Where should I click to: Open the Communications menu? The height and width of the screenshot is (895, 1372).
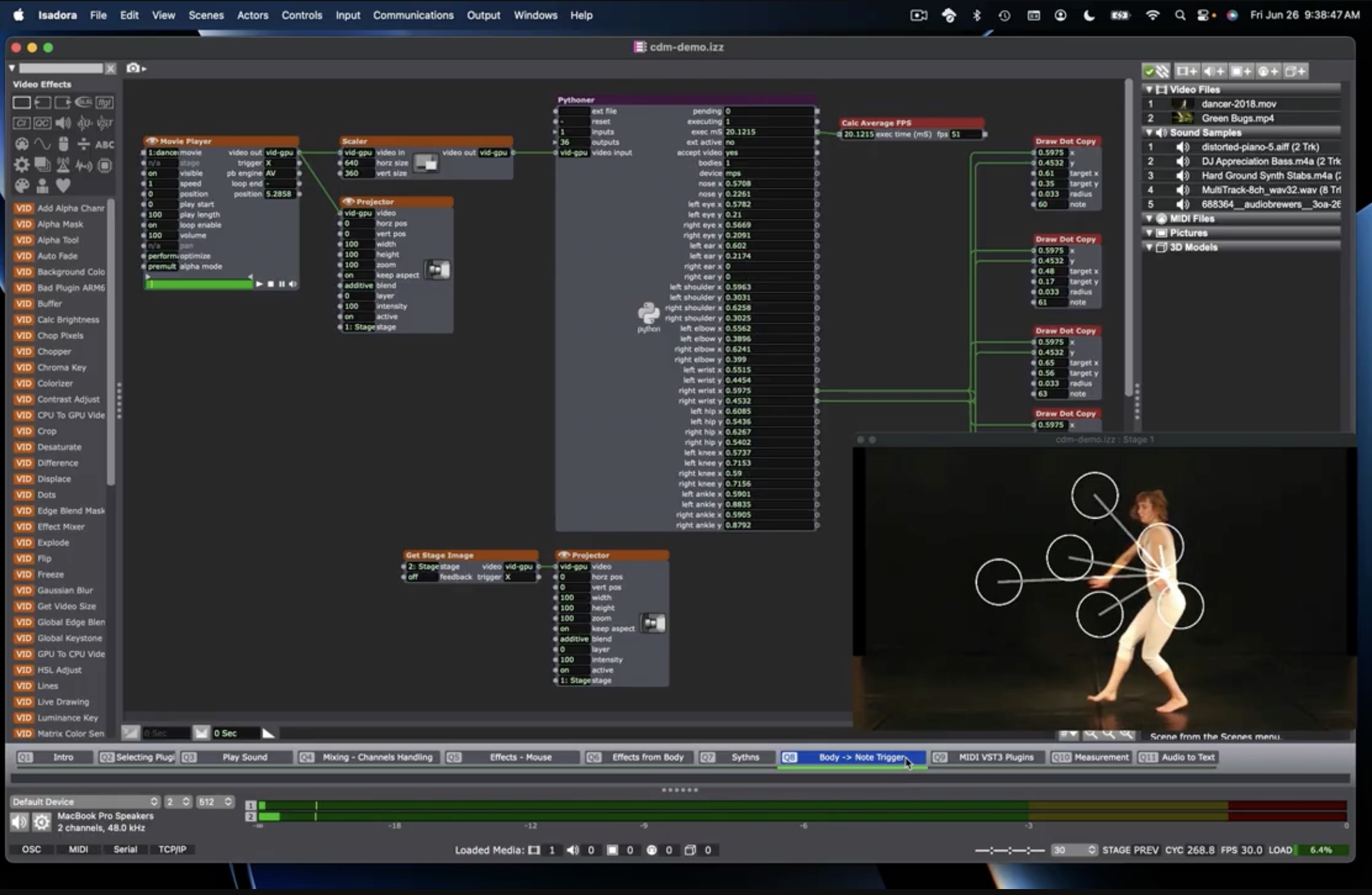tap(413, 15)
